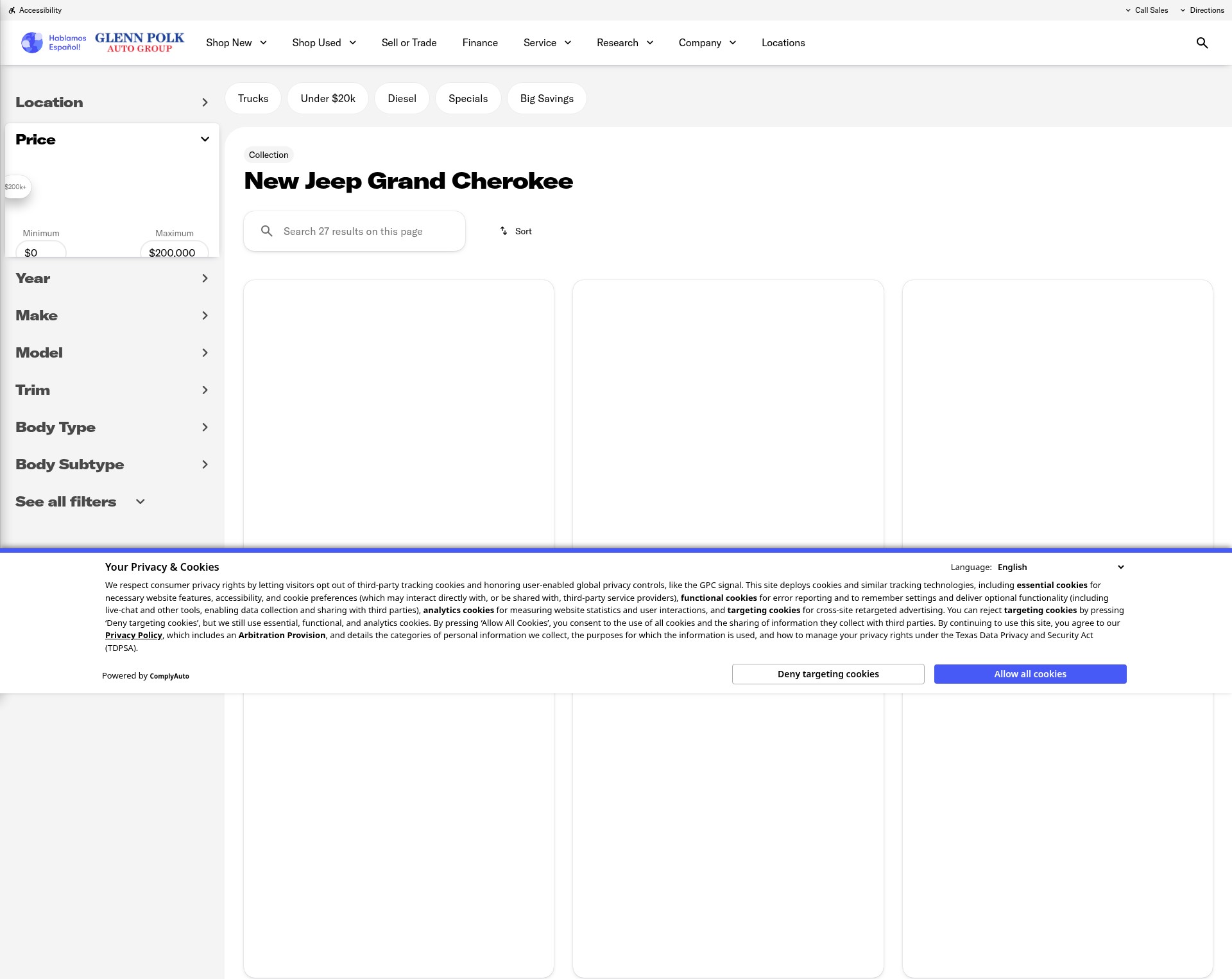This screenshot has height=979, width=1232.
Task: Select the Specials filter chip
Action: tap(468, 98)
